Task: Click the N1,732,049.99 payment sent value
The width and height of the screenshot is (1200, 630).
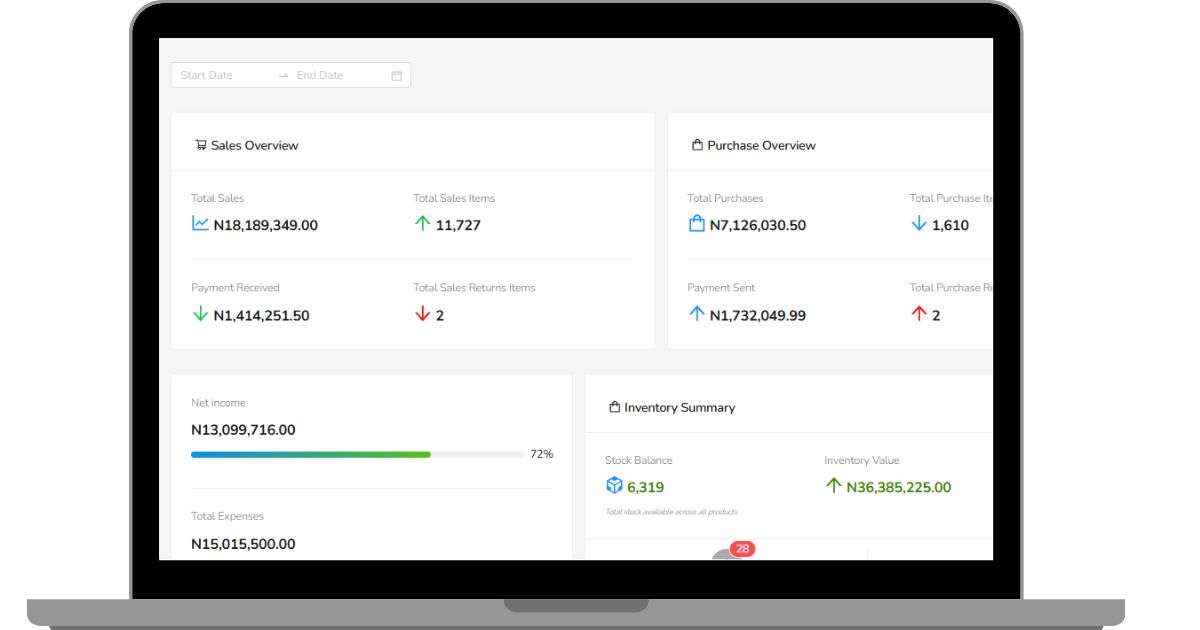Action: pyautogui.click(x=758, y=315)
